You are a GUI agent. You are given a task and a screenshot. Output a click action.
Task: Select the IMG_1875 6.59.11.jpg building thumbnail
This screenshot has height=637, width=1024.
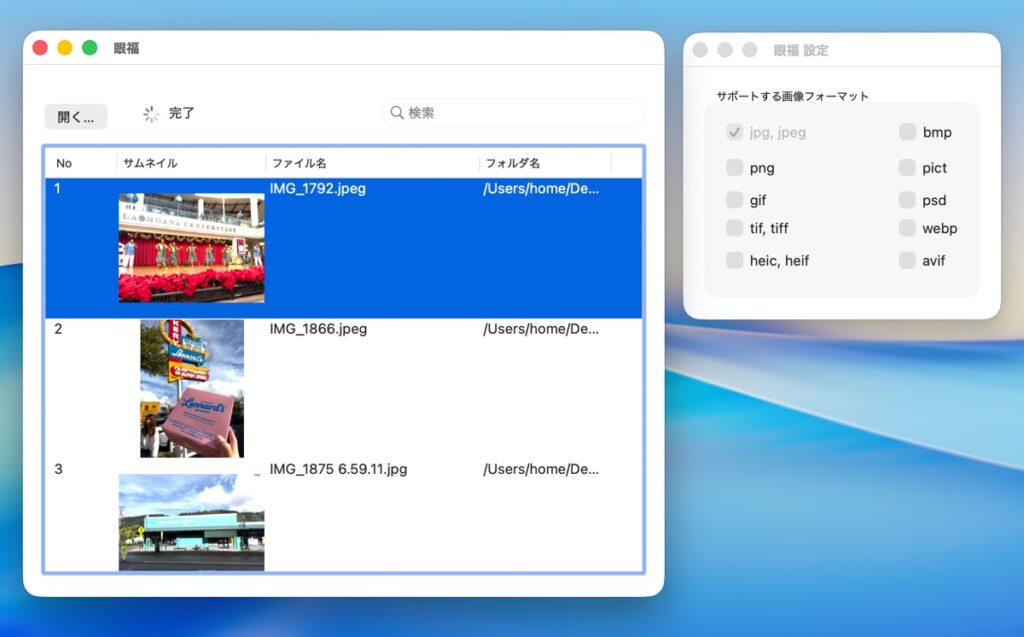click(191, 522)
